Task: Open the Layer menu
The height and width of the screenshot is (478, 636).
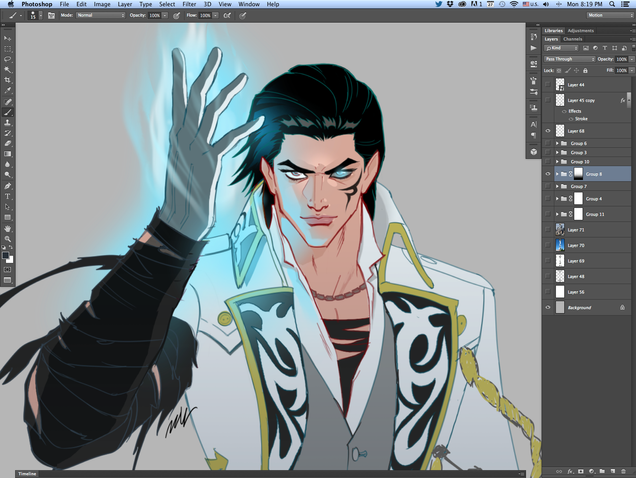Action: click(x=125, y=4)
